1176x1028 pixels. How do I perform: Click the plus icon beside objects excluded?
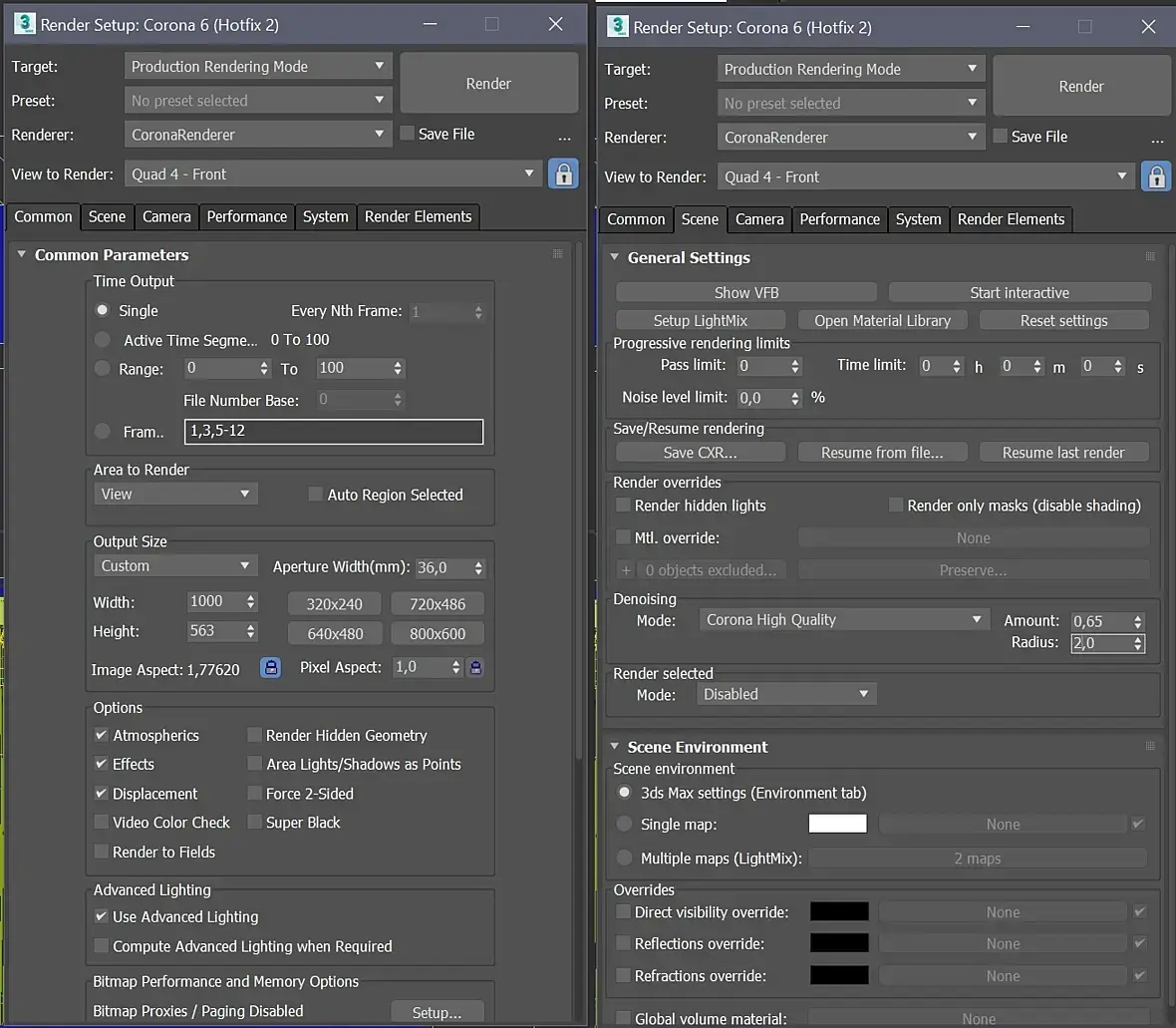(626, 570)
